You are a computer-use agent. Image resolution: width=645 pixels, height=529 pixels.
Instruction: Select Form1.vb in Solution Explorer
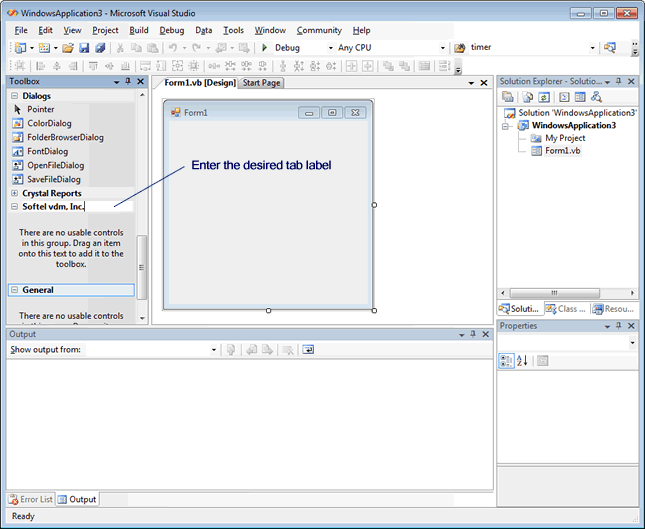[562, 151]
